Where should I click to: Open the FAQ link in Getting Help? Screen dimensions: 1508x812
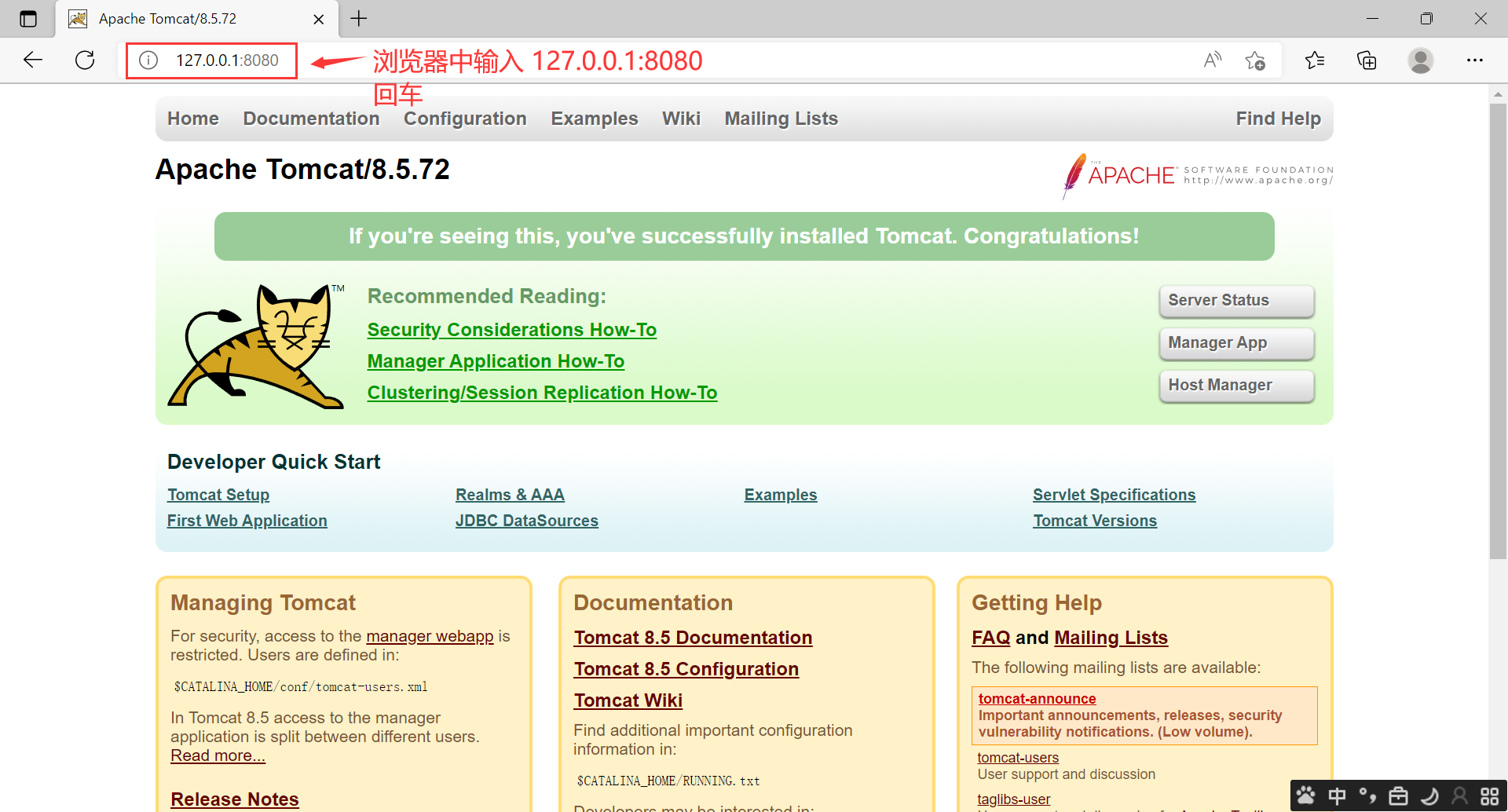coord(991,638)
